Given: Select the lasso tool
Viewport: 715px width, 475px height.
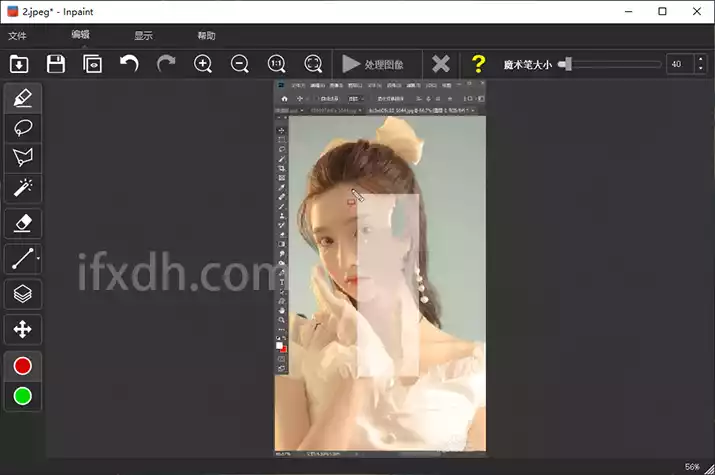Looking at the screenshot, I should pyautogui.click(x=23, y=129).
